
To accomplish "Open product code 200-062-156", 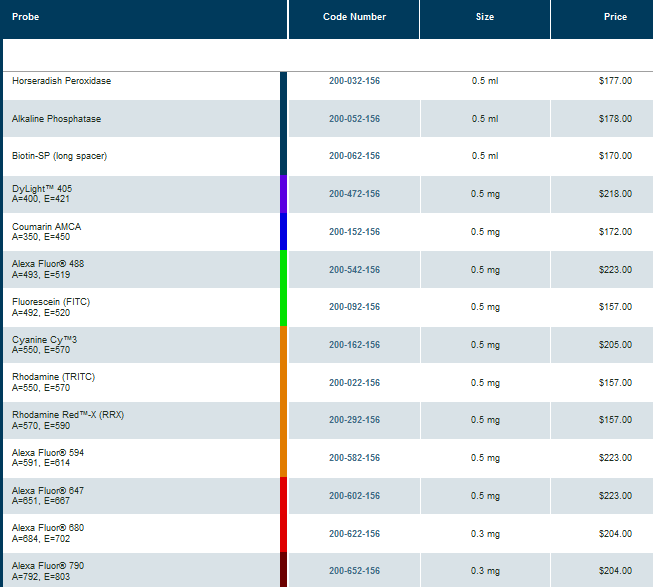I will point(354,156).
